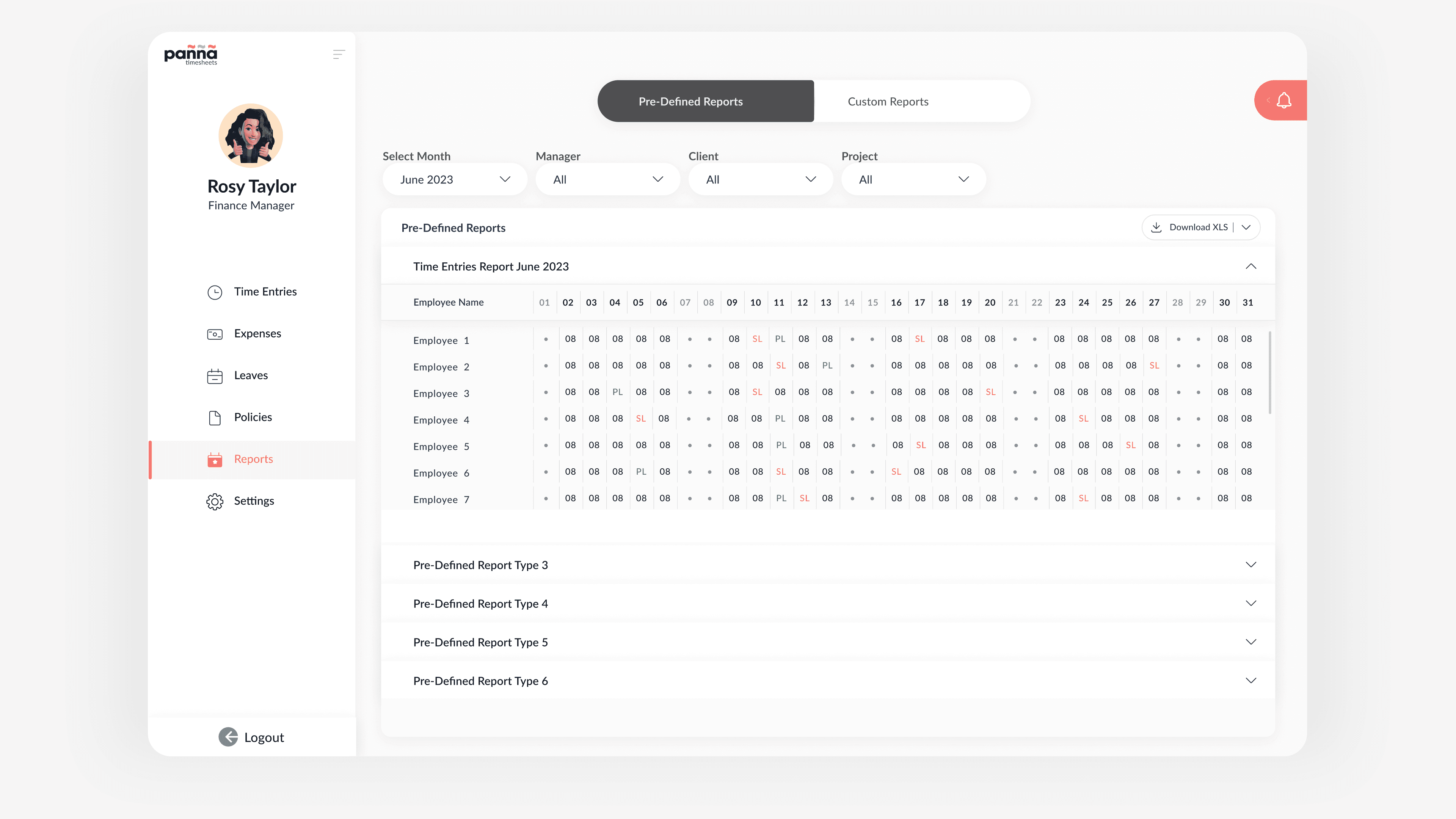Click the sidebar collapse menu icon
Screen dimensions: 1456x819
pyautogui.click(x=339, y=54)
